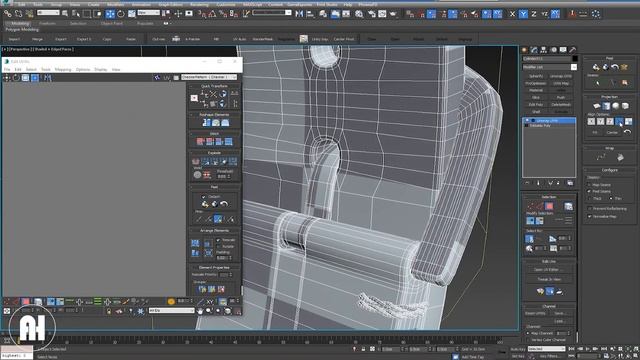640x360 pixels.
Task: Open the Hierarchy tab in command panel
Action: [x=543, y=50]
